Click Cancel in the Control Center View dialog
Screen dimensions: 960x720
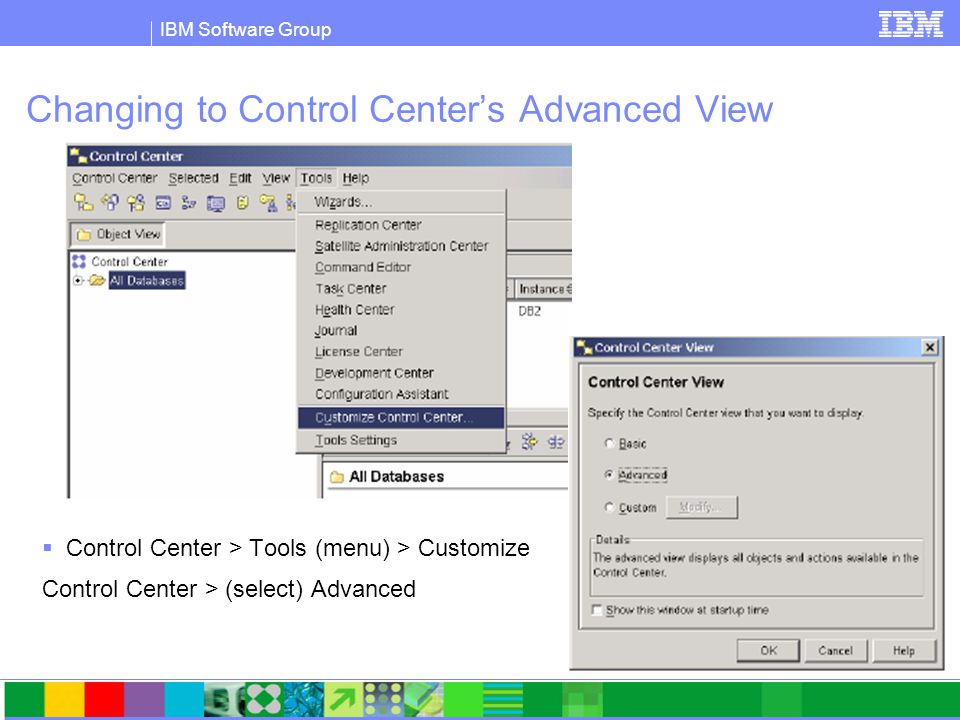(836, 650)
